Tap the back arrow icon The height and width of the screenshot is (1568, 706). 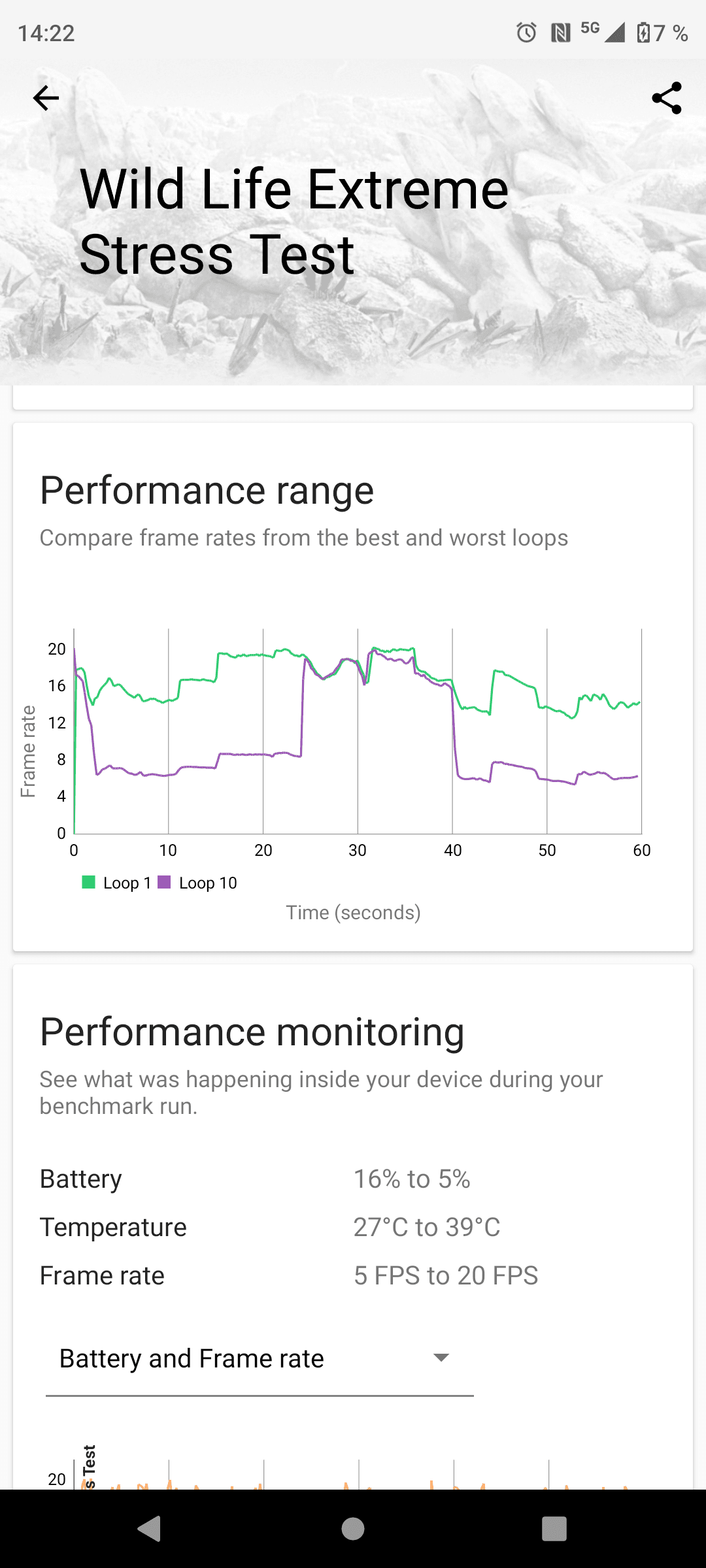point(46,98)
